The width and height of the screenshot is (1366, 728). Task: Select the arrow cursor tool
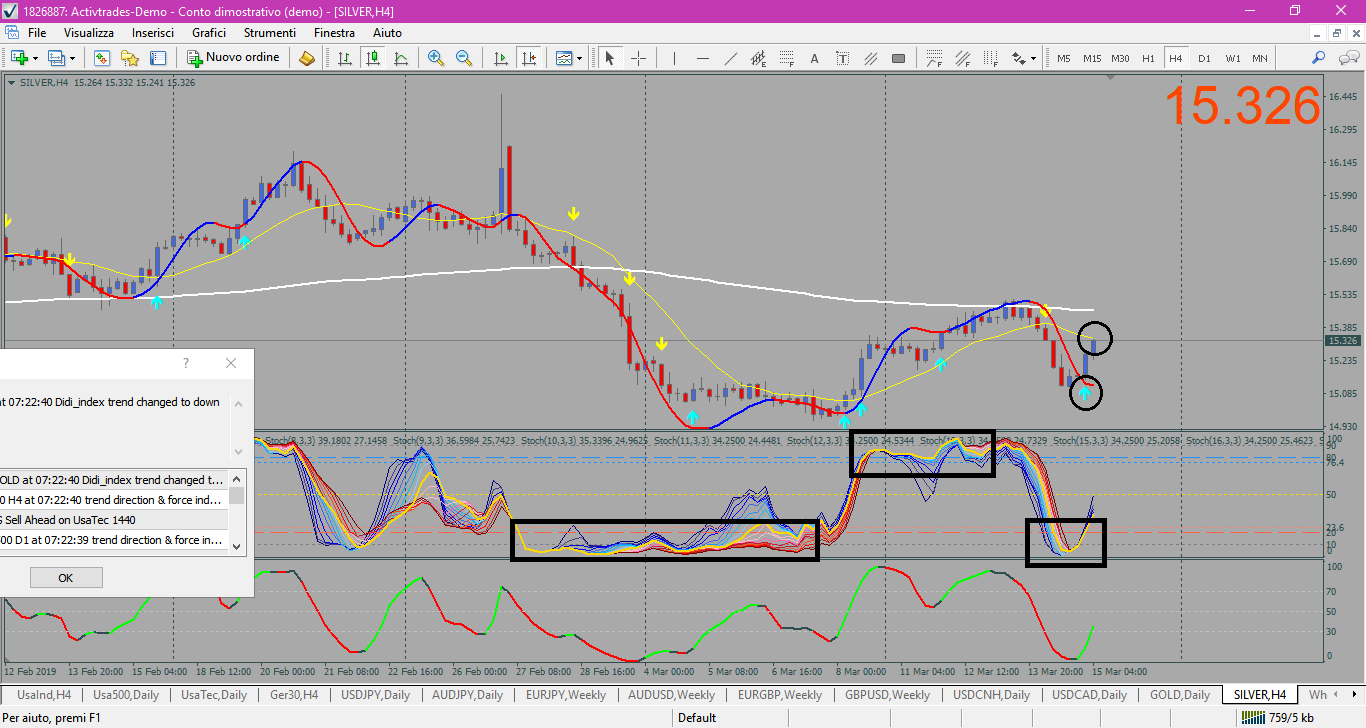pos(609,58)
